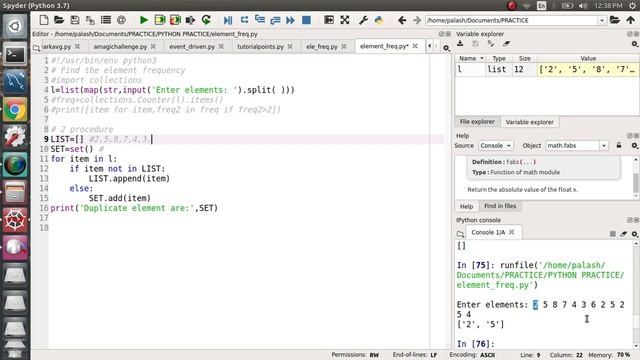Image resolution: width=640 pixels, height=360 pixels.
Task: Expand the Object math.fabs combo box
Action: 604,146
